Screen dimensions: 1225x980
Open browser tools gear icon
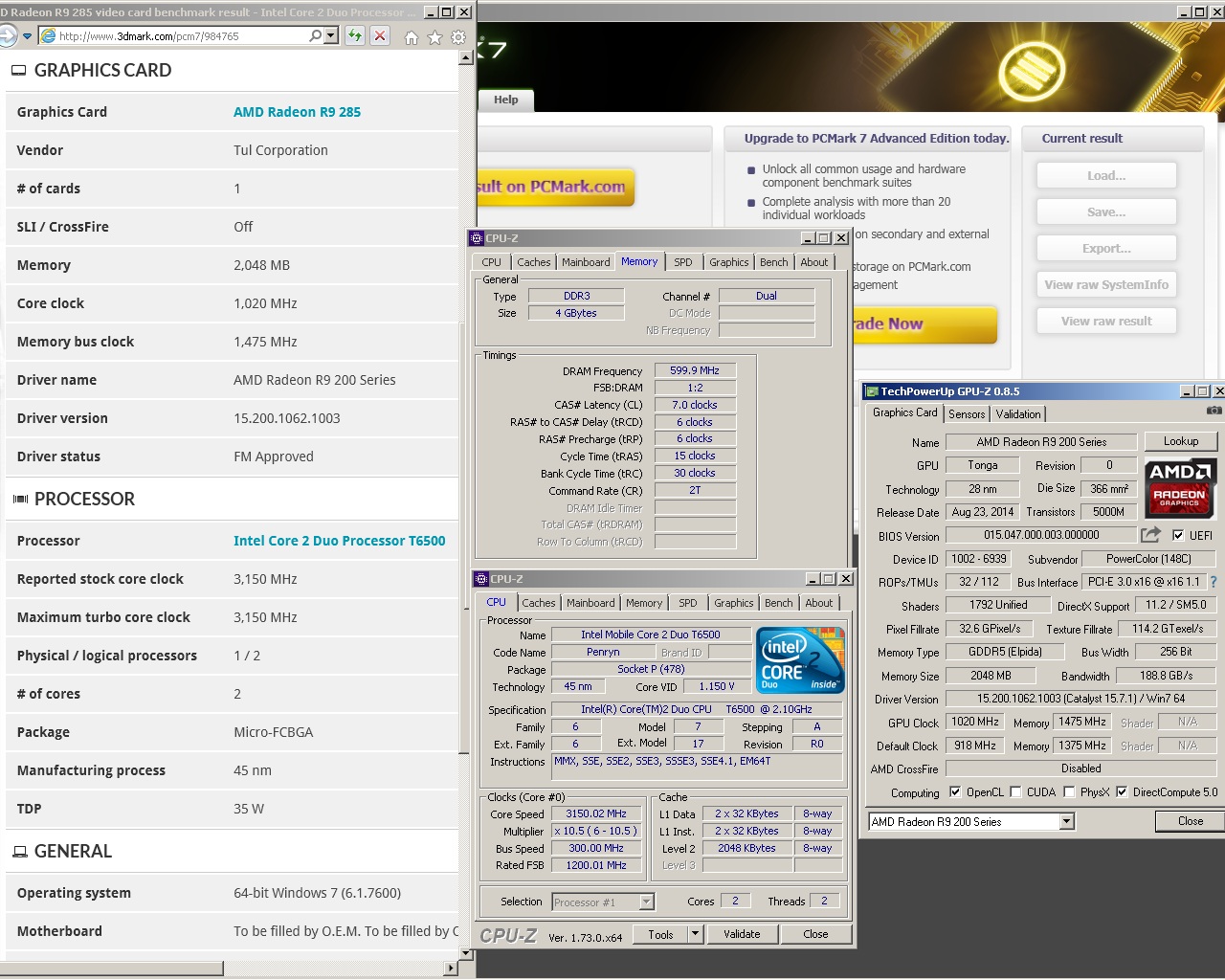tap(458, 37)
